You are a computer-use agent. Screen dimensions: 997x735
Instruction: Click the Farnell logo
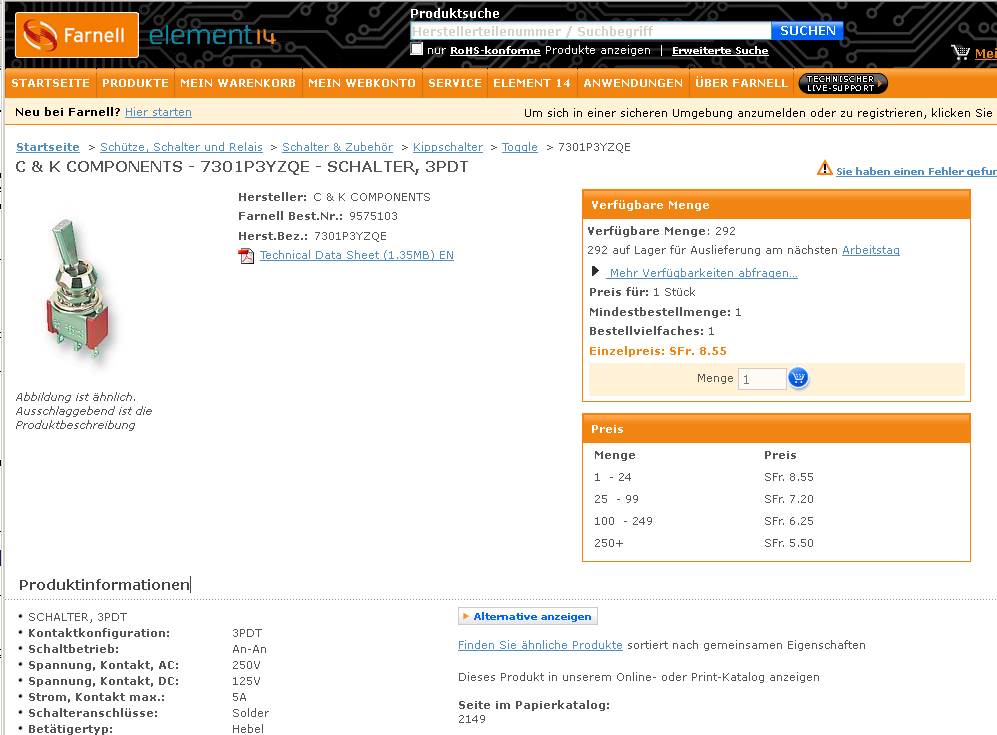pyautogui.click(x=77, y=35)
